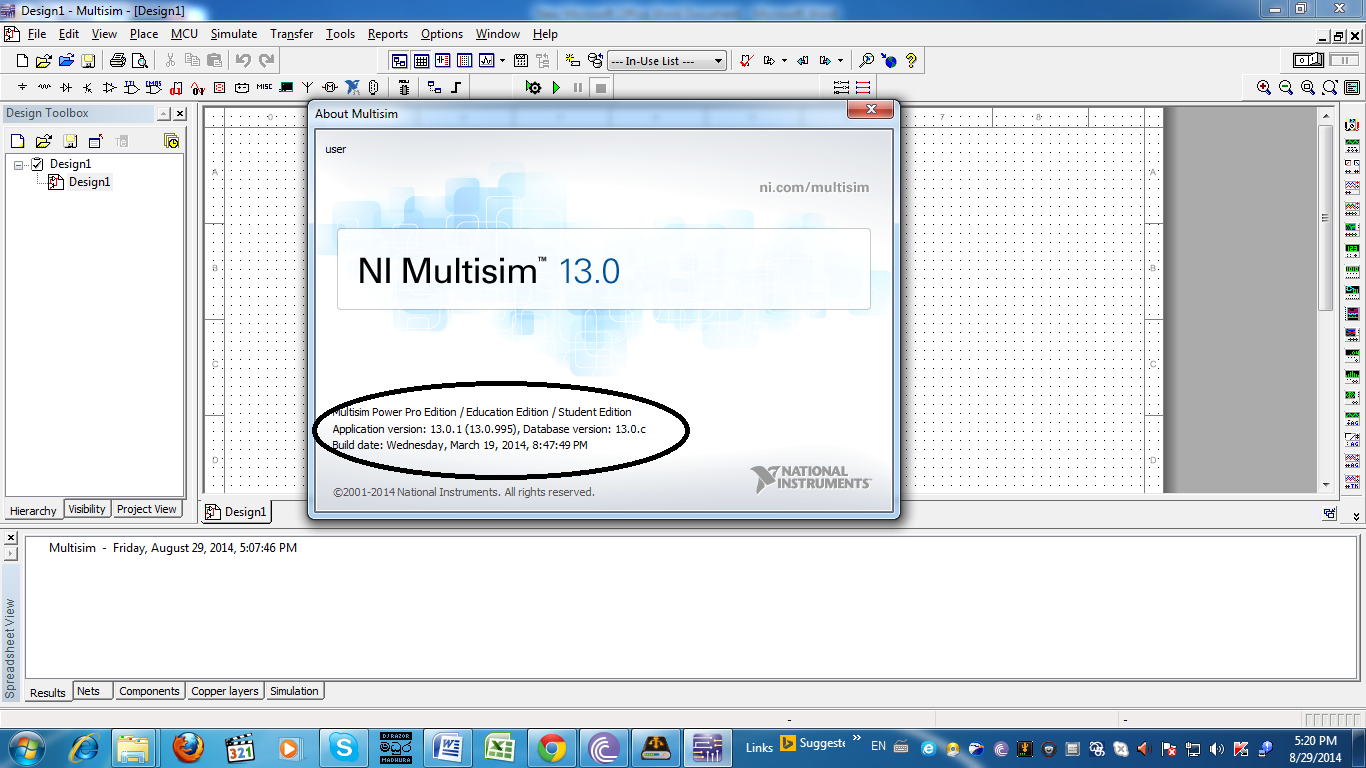The width and height of the screenshot is (1366, 768).
Task: Open Microsoft Word from the taskbar
Action: pos(447,747)
